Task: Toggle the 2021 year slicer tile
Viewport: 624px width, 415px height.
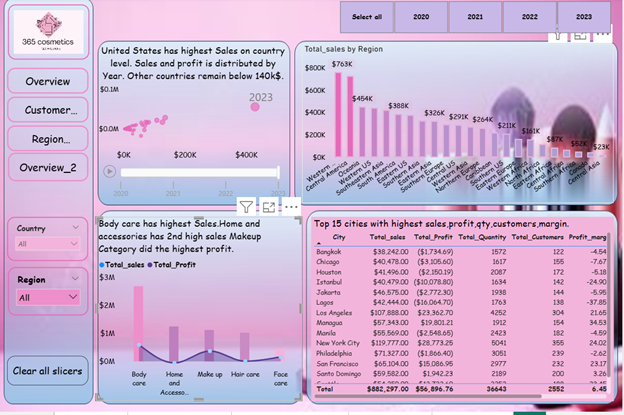Action: pos(475,17)
